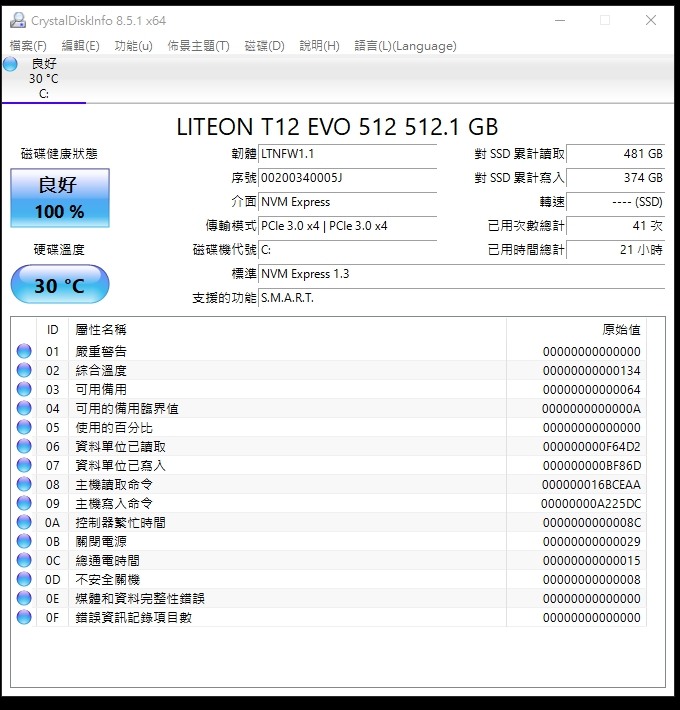Select the raw value 0000000000000A
The image size is (680, 710).
[x=591, y=409]
